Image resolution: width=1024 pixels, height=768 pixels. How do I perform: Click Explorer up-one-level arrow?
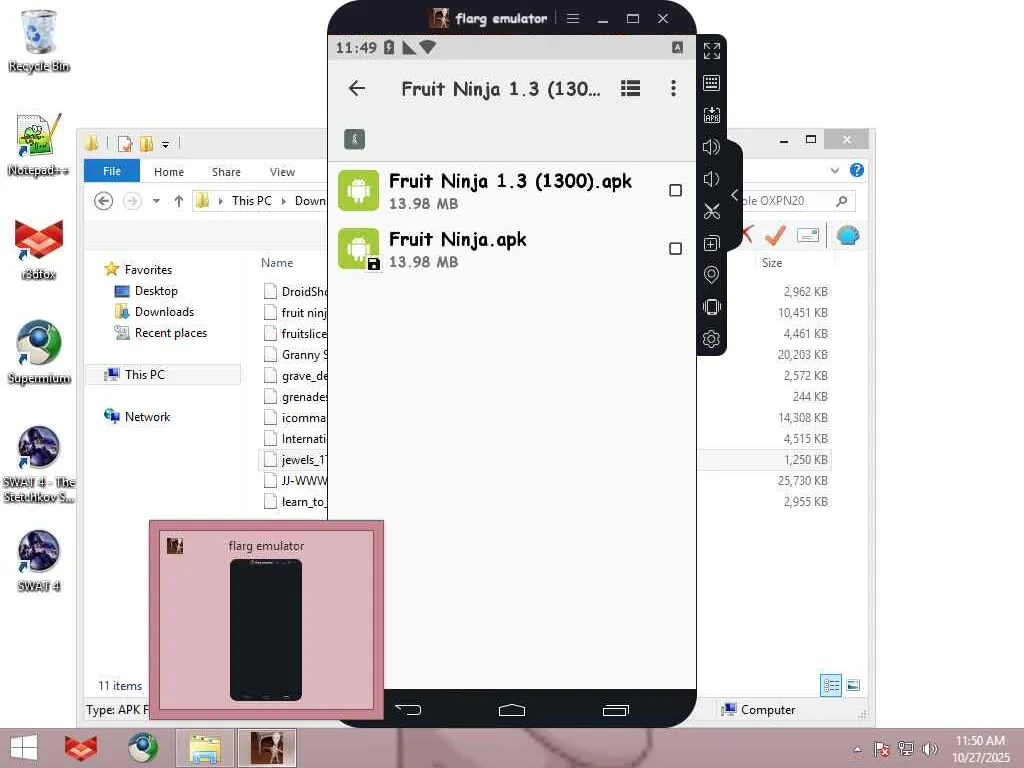pos(179,201)
